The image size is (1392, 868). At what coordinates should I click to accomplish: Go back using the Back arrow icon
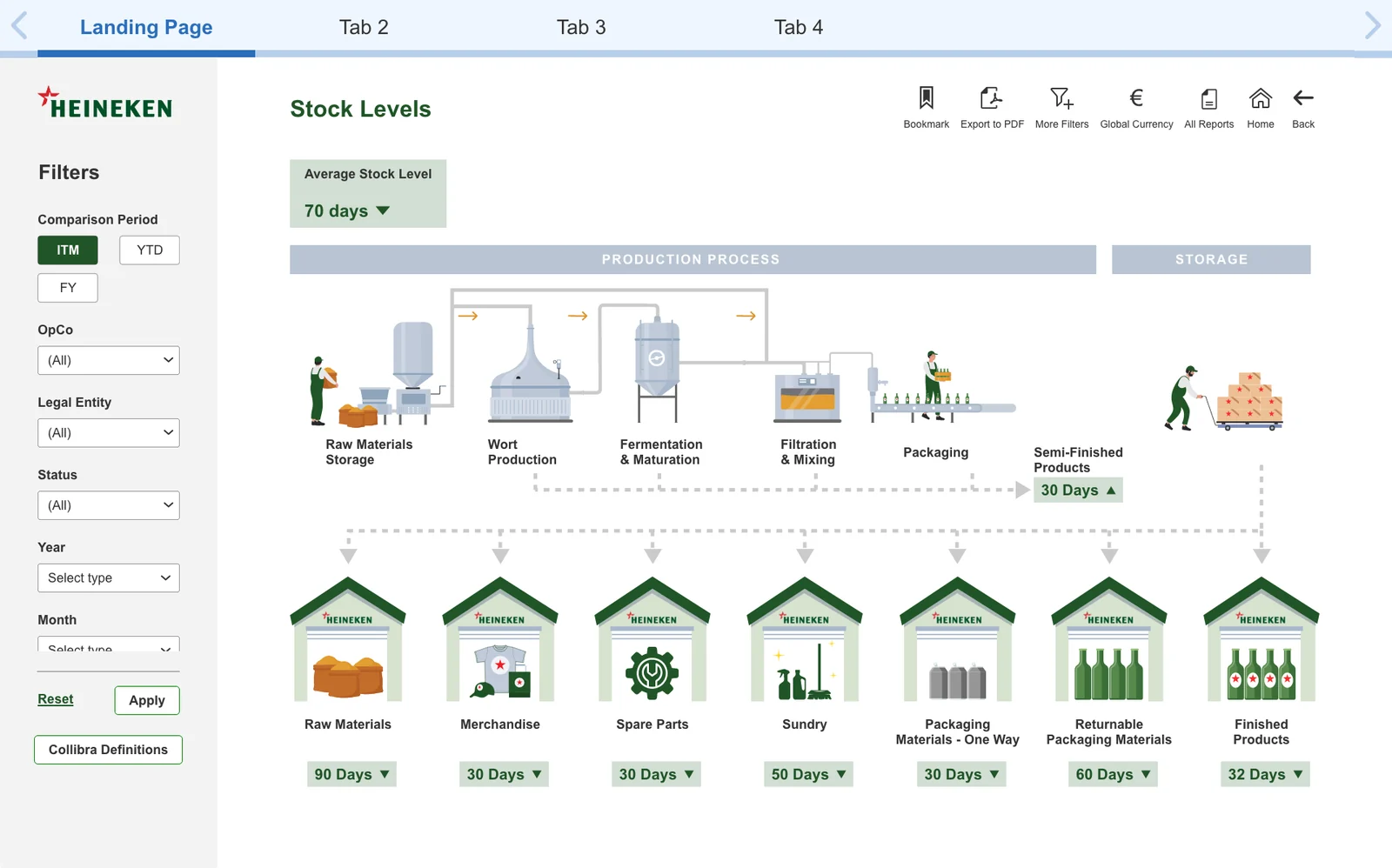coord(1303,97)
